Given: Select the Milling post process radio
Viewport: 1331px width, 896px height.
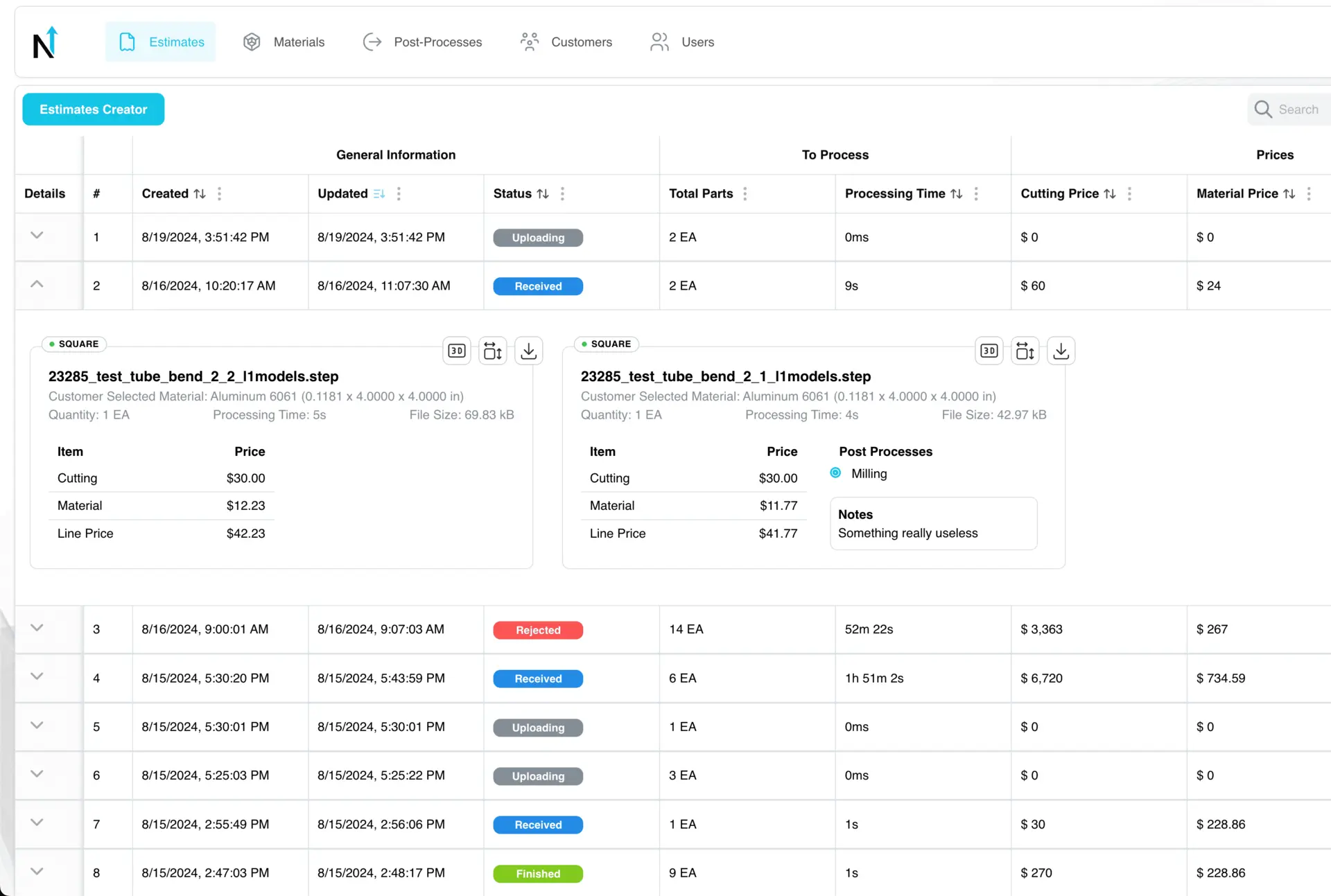Looking at the screenshot, I should point(835,473).
